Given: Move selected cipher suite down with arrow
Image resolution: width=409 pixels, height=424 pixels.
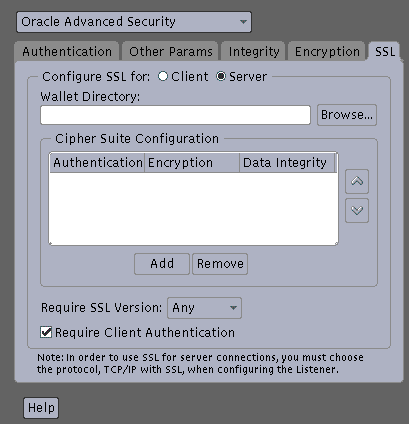Looking at the screenshot, I should coord(357,210).
